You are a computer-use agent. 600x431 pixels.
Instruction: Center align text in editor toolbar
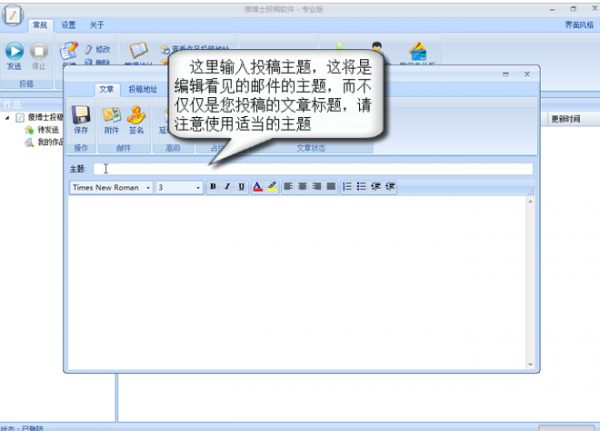point(302,186)
